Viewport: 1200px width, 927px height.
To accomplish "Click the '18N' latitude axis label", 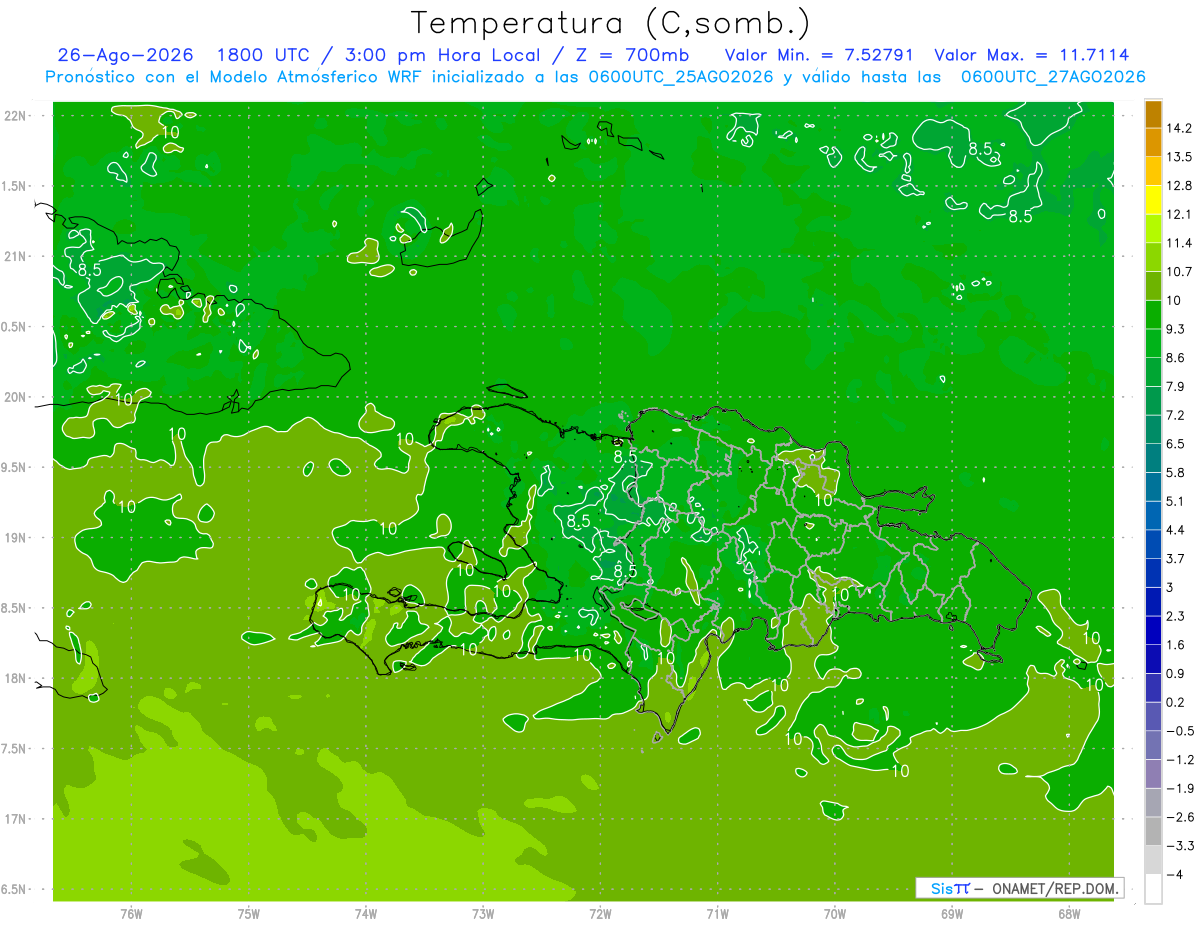I will (x=15, y=679).
